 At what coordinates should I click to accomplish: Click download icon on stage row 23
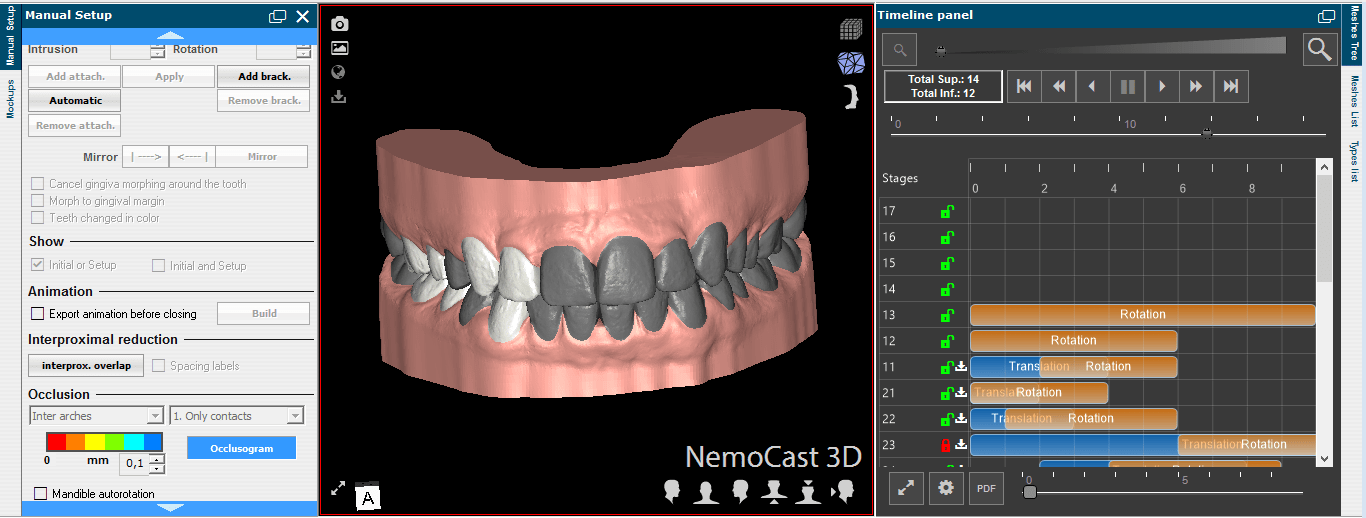961,445
